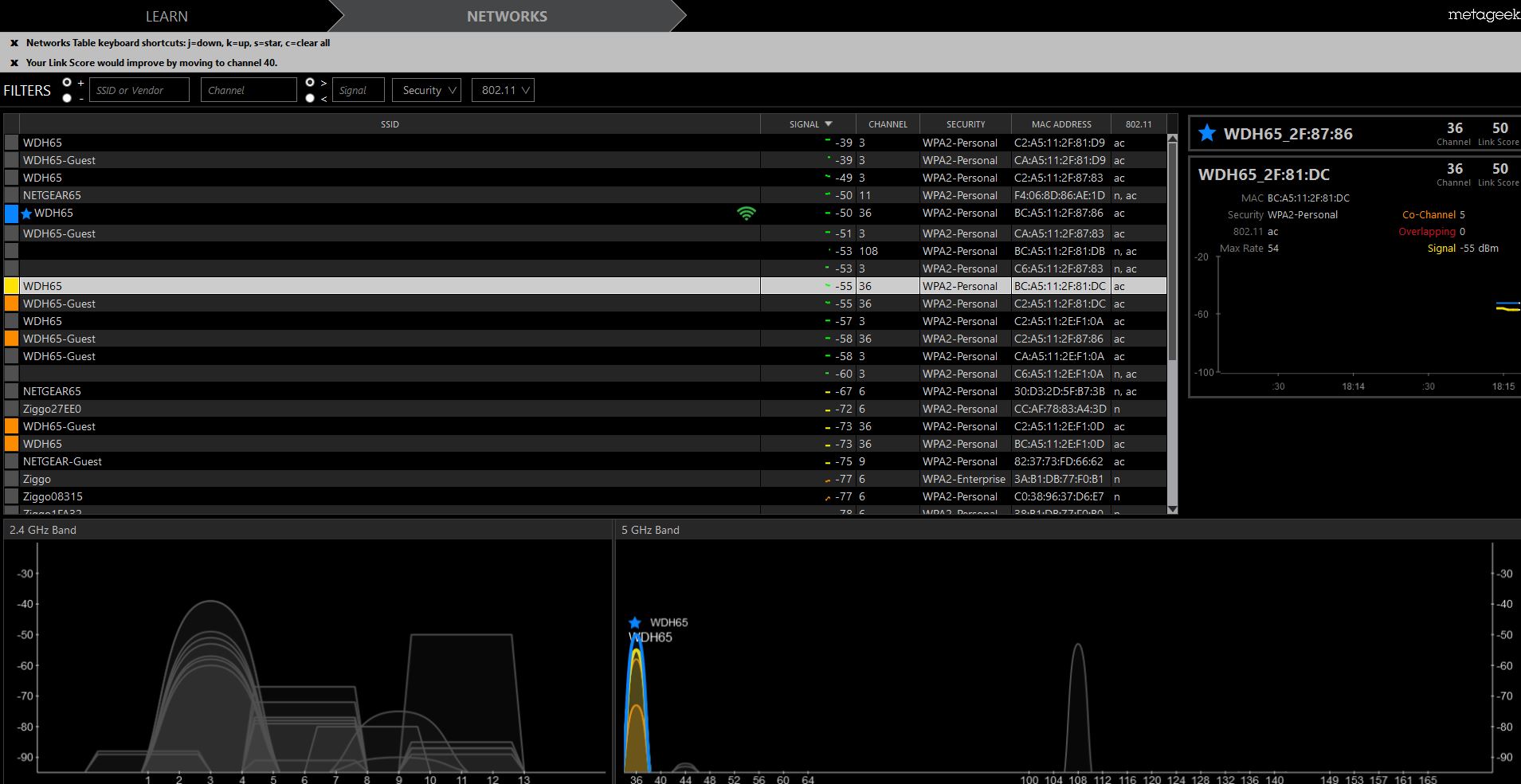The height and width of the screenshot is (784, 1521).
Task: Select the Ziggo08315 network row
Action: click(585, 496)
